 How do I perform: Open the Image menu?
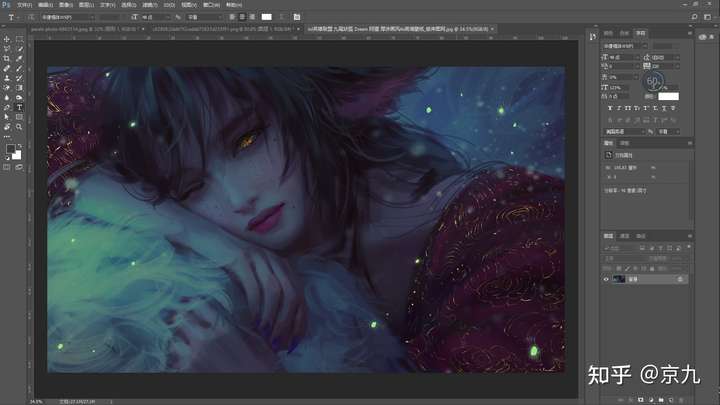pos(66,5)
